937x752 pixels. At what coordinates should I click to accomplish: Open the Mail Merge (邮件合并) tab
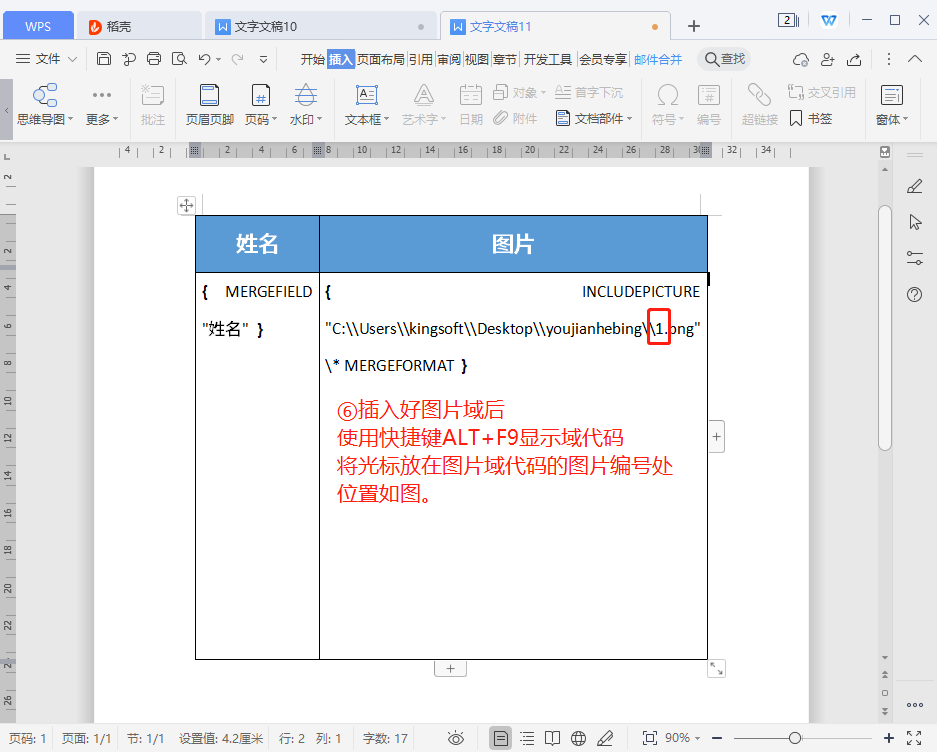pos(658,59)
